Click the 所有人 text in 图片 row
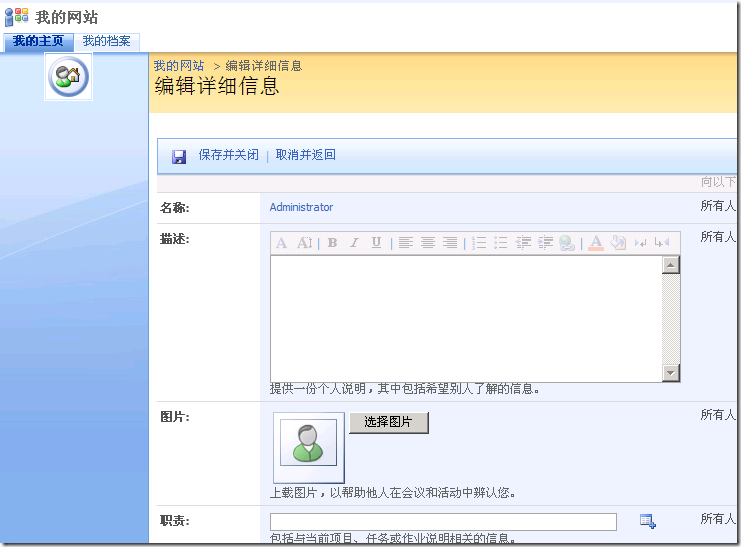The image size is (741, 547). click(718, 415)
